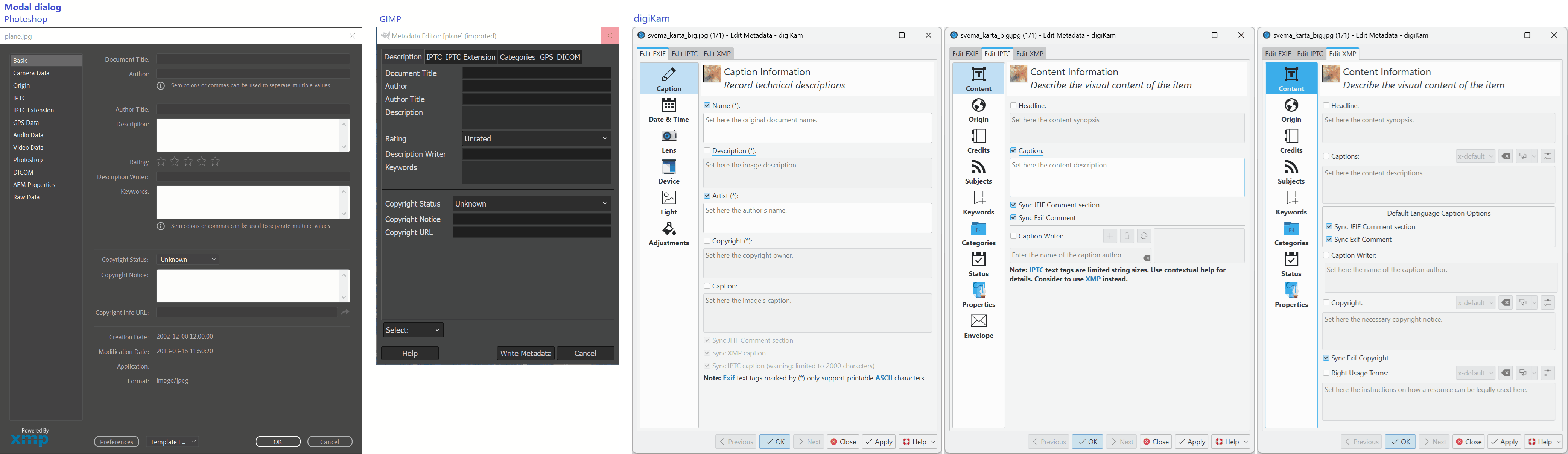Click the Document Title field in Photoshop
Viewport: 1568px width, 454px height.
[253, 60]
